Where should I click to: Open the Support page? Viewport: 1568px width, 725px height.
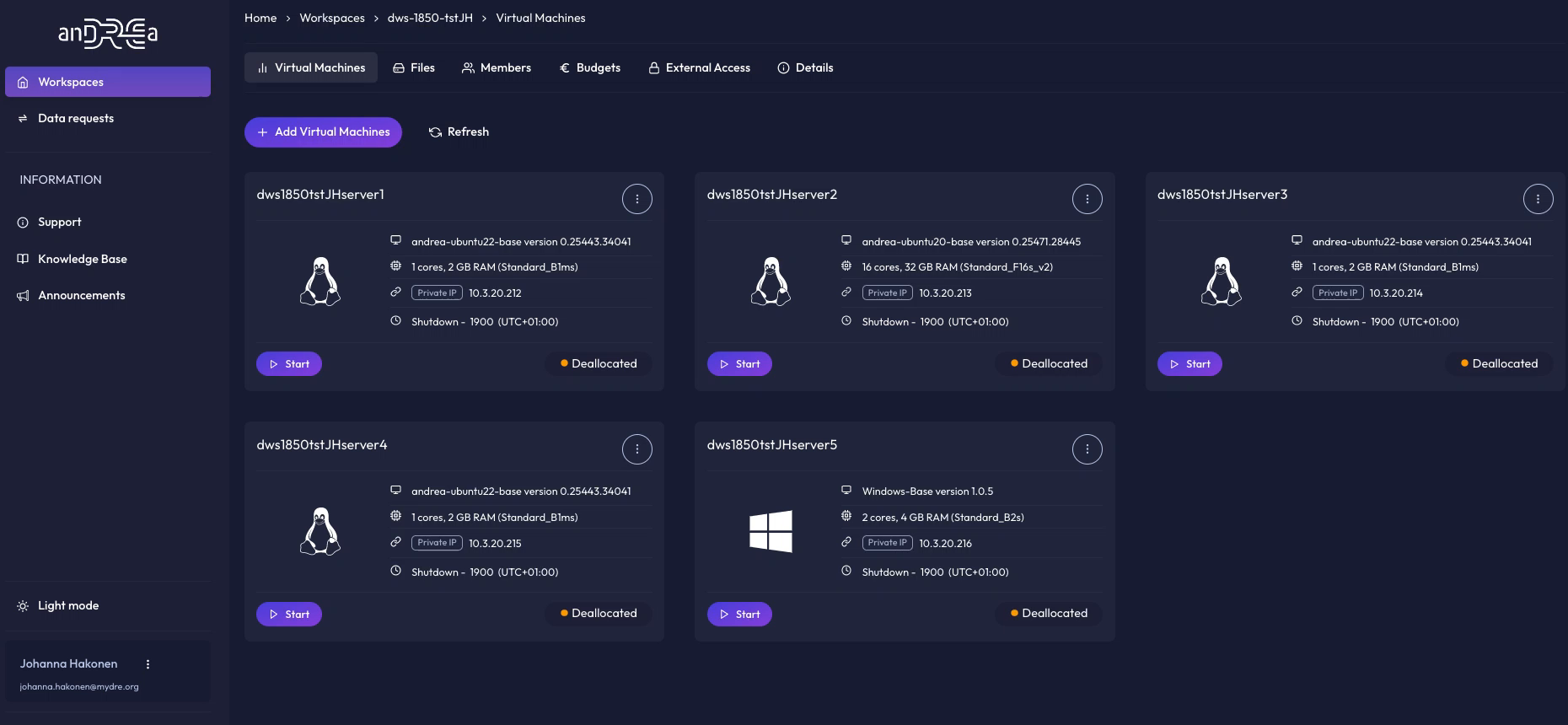pos(59,222)
